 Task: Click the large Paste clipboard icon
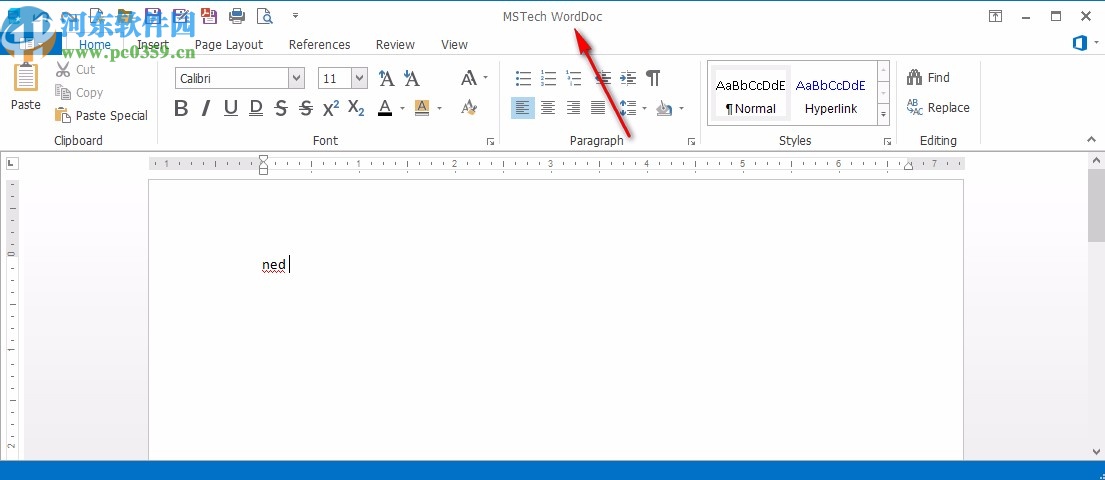point(25,77)
